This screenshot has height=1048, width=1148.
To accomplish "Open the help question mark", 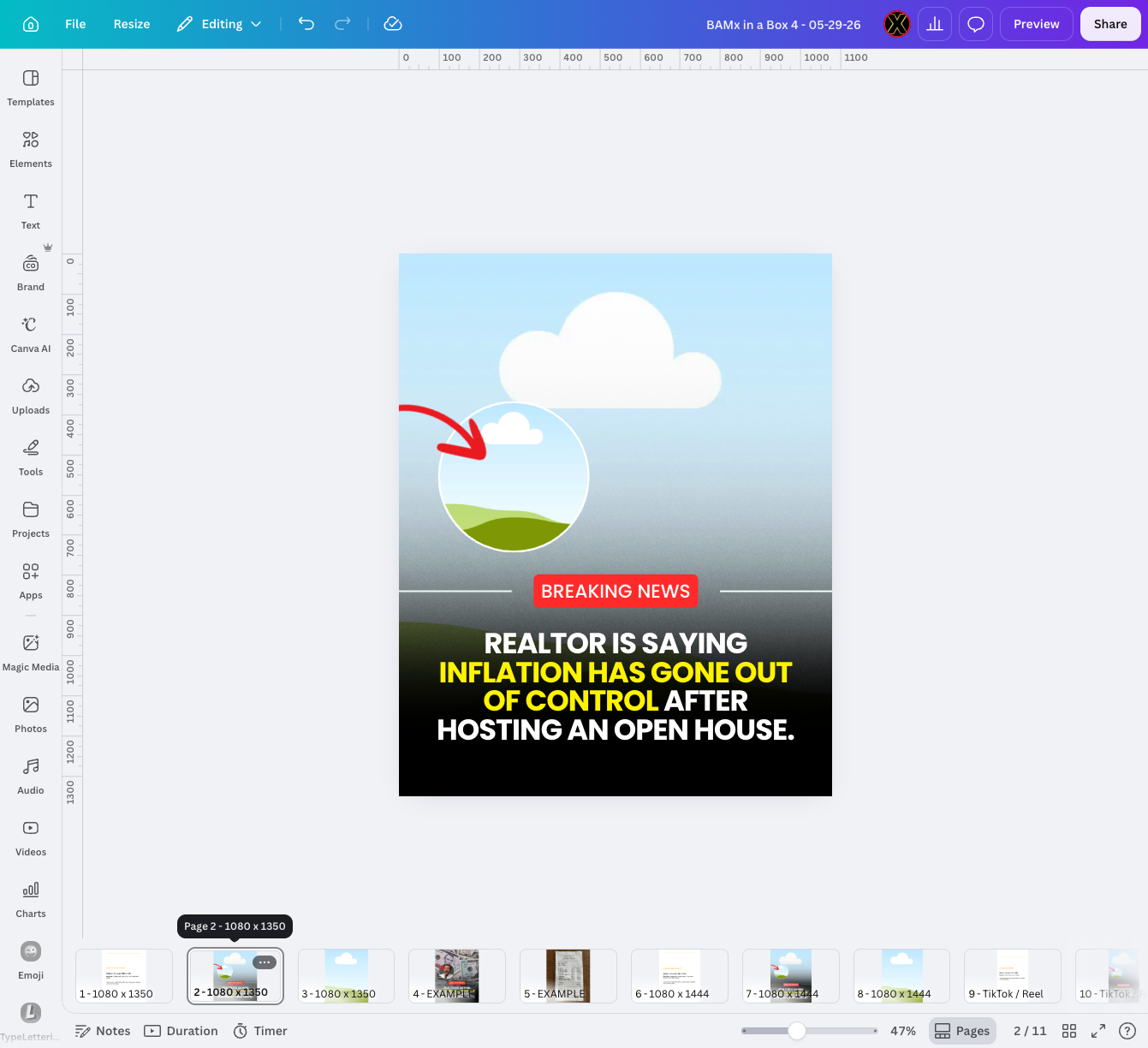I will click(x=1127, y=1031).
